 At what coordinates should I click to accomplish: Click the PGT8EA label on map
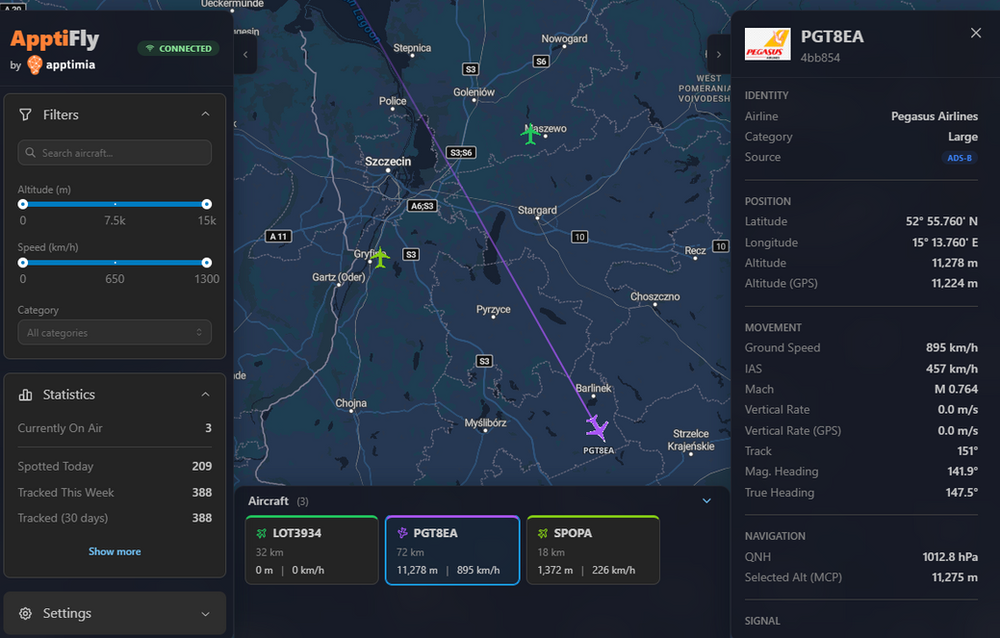pos(598,450)
